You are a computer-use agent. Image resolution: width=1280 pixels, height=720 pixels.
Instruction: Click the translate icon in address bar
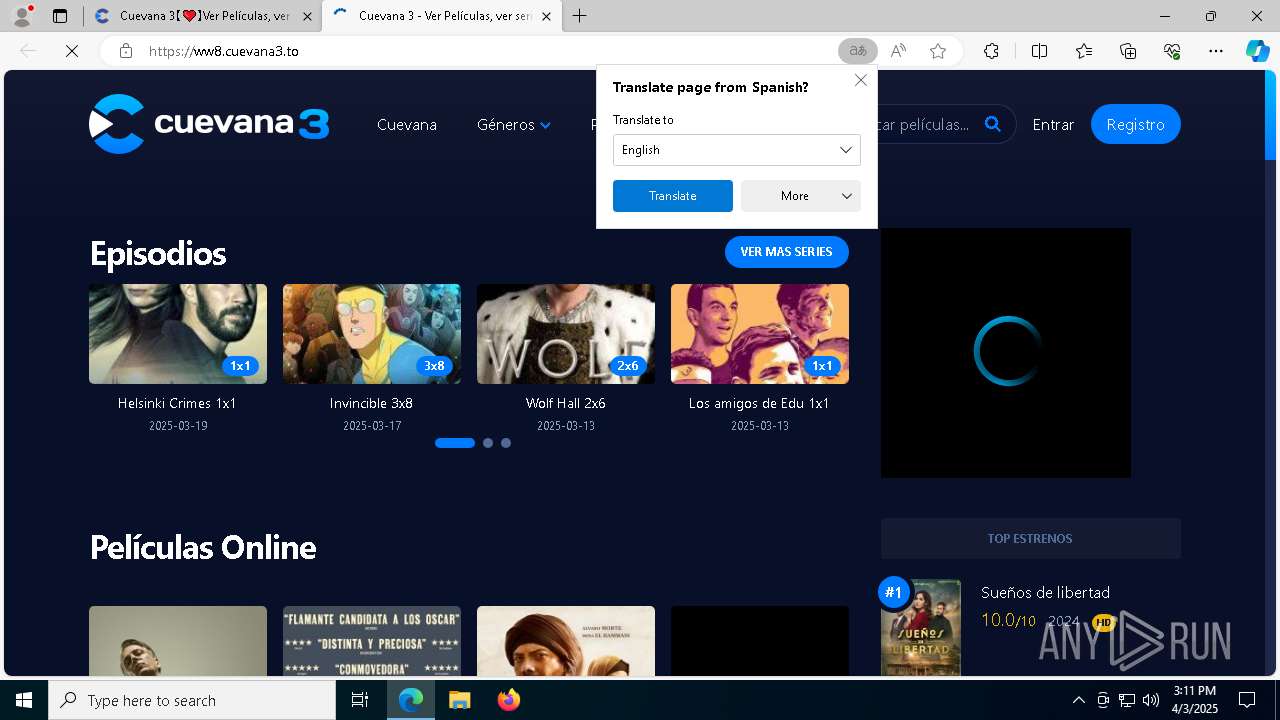pos(857,51)
